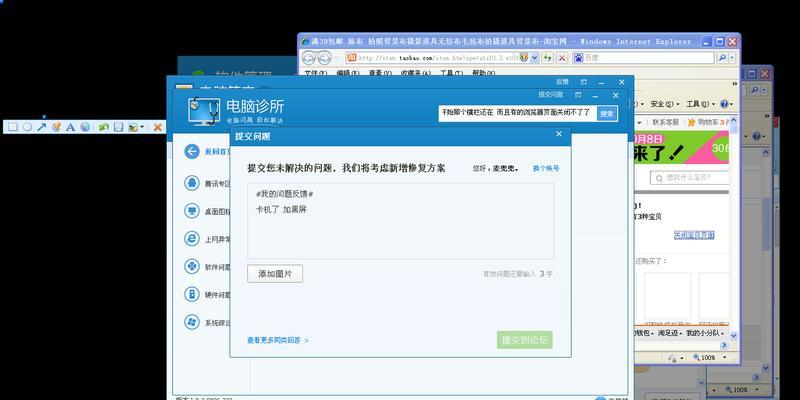Click the IE page vertical scrollbar down arrow
800x400 pixels.
tap(734, 335)
